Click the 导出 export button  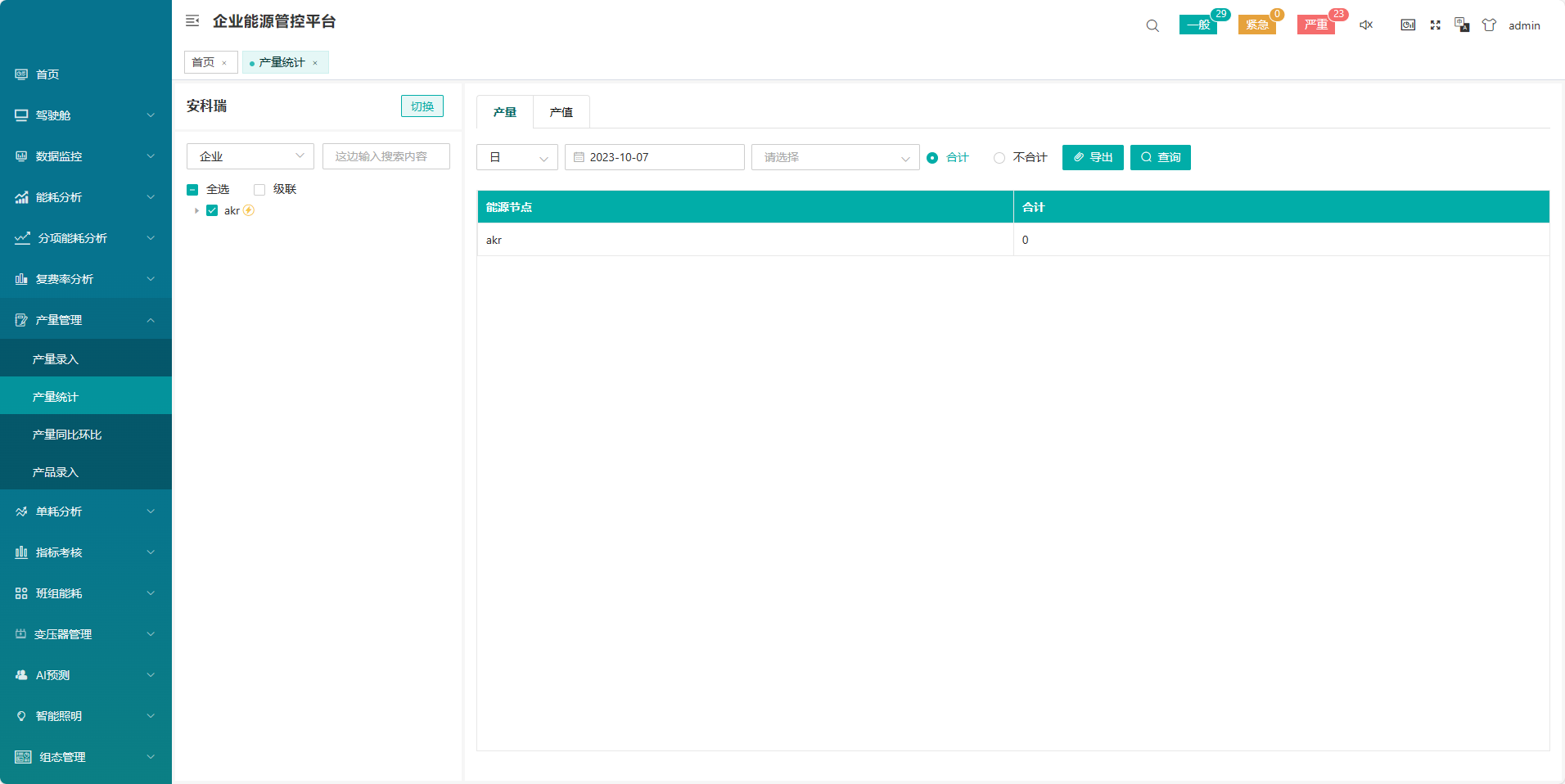point(1092,157)
